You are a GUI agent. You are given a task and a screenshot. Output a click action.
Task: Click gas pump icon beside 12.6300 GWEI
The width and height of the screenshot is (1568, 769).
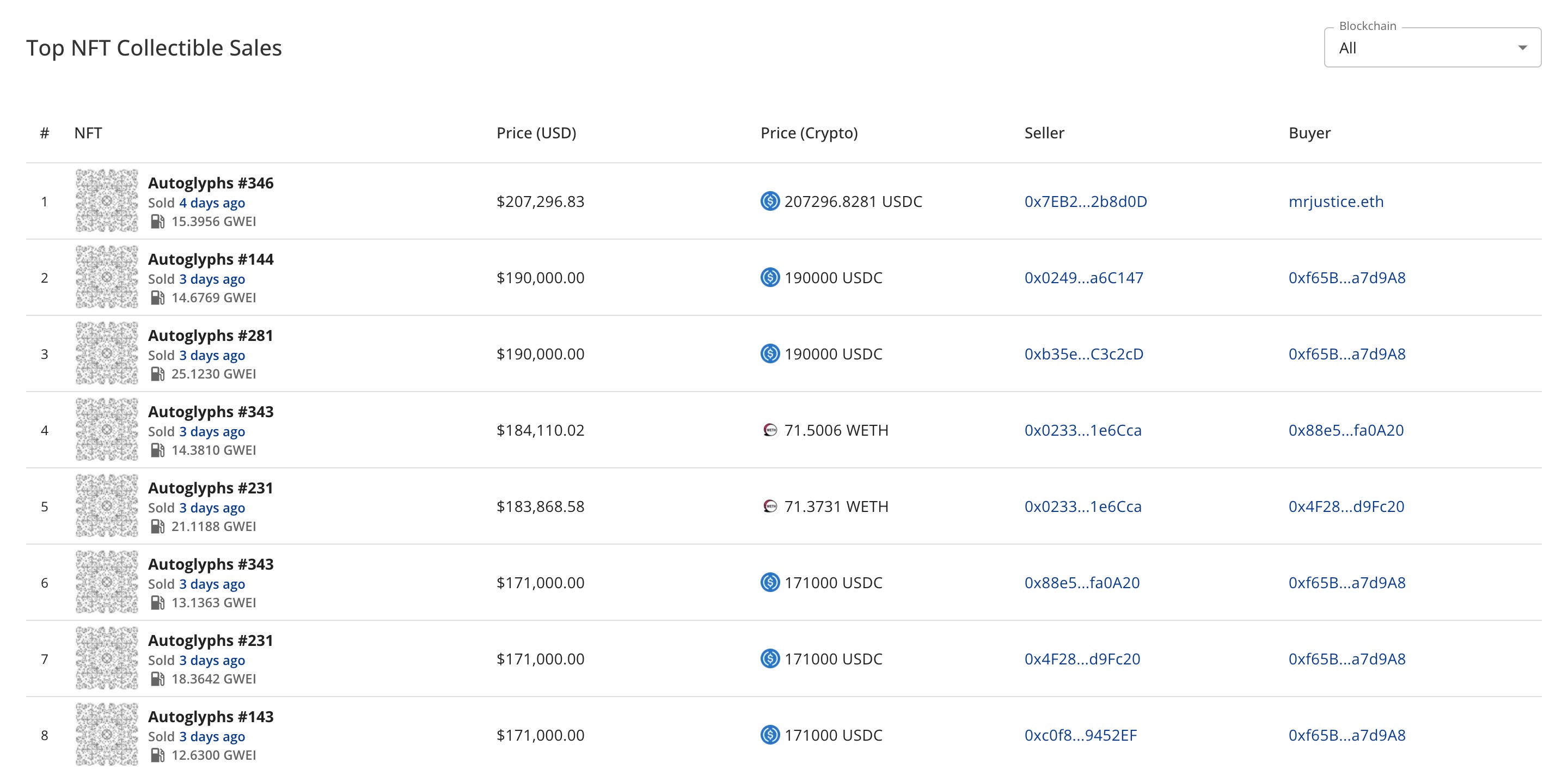point(158,755)
